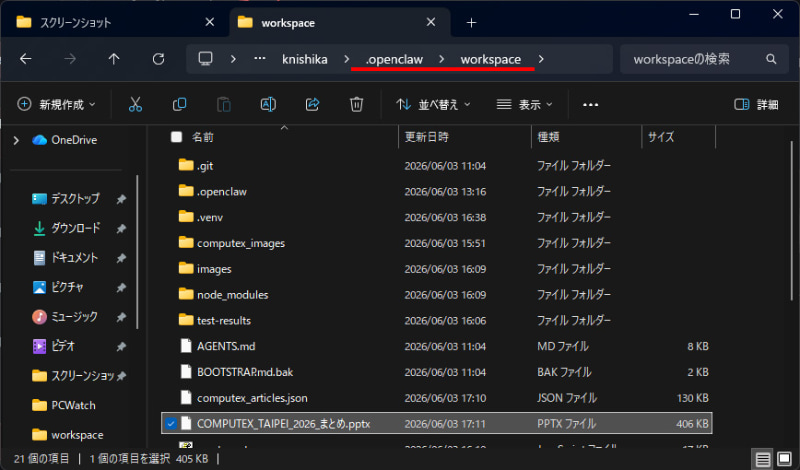Expand the breadcrumb ellipsis for hidden path
The height and width of the screenshot is (470, 800).
coord(260,59)
